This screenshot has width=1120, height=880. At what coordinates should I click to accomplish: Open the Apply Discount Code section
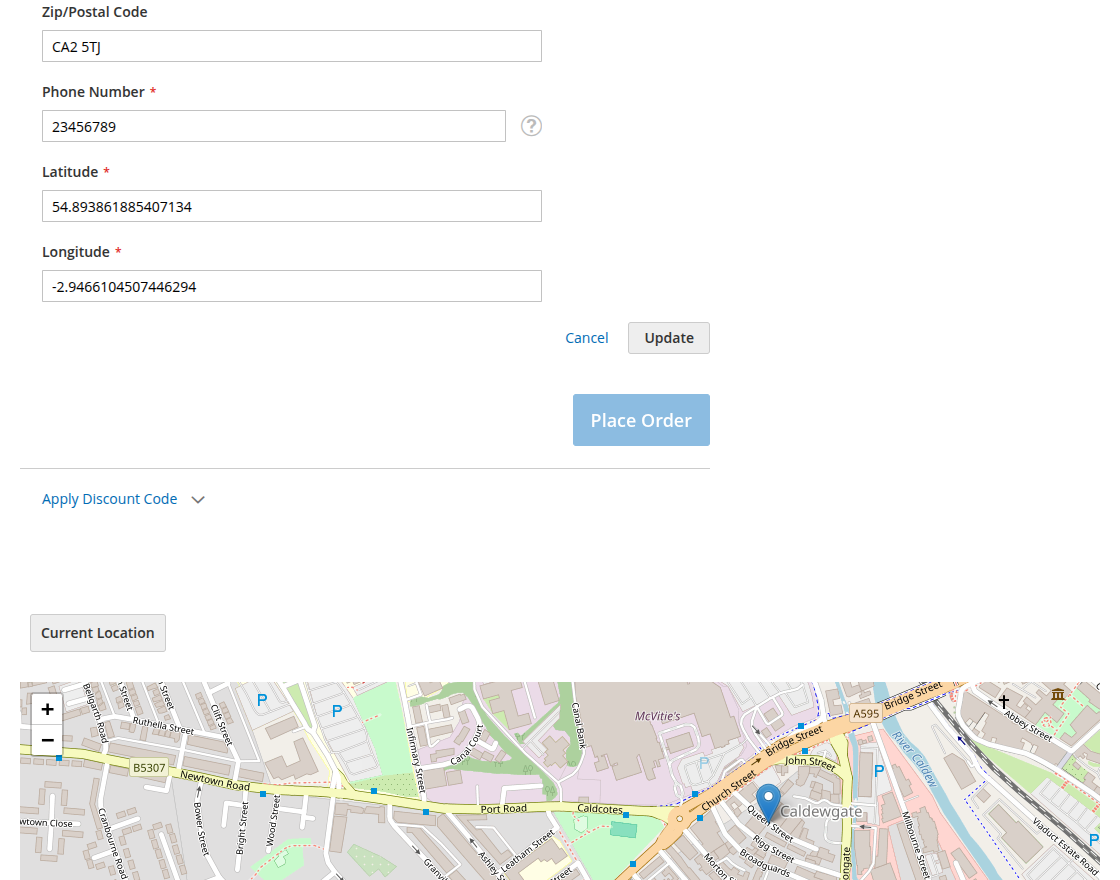click(109, 499)
